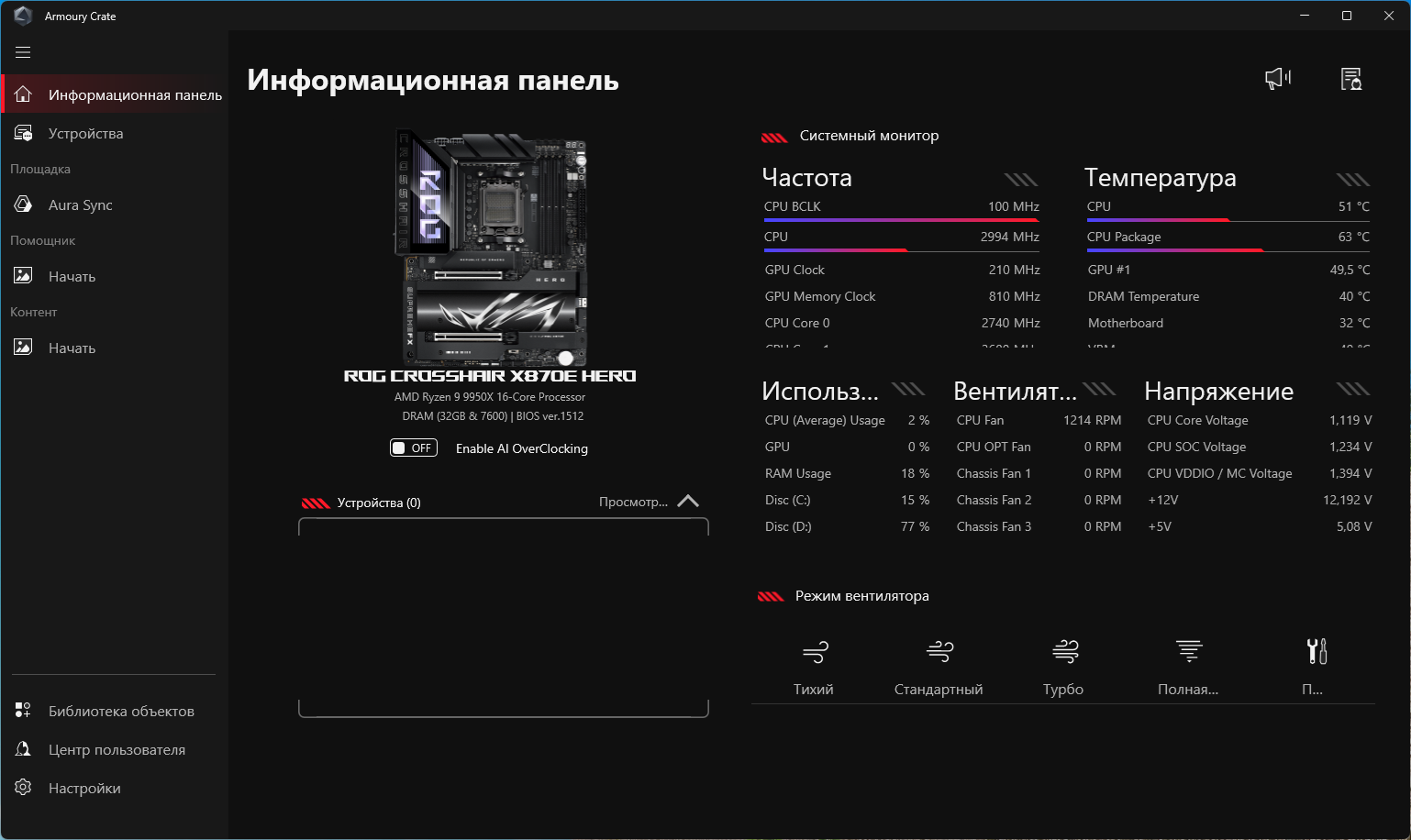Open the announcements megaphone icon
Screen dimensions: 1411x840
tap(1278, 79)
